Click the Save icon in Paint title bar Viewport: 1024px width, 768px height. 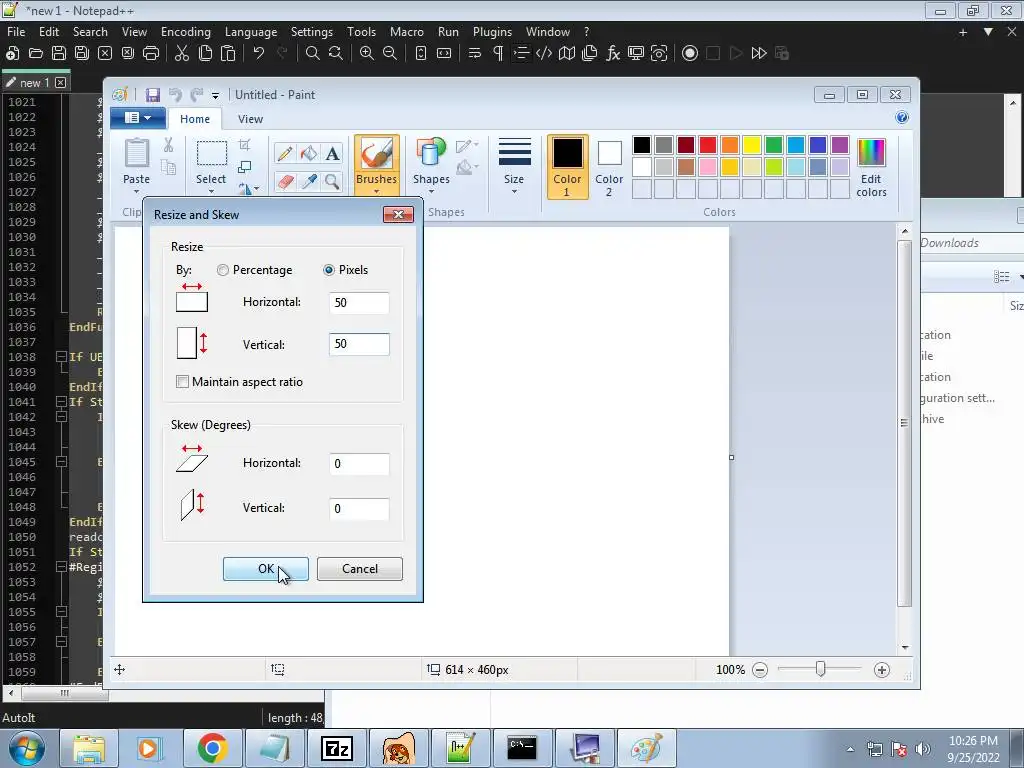(153, 95)
